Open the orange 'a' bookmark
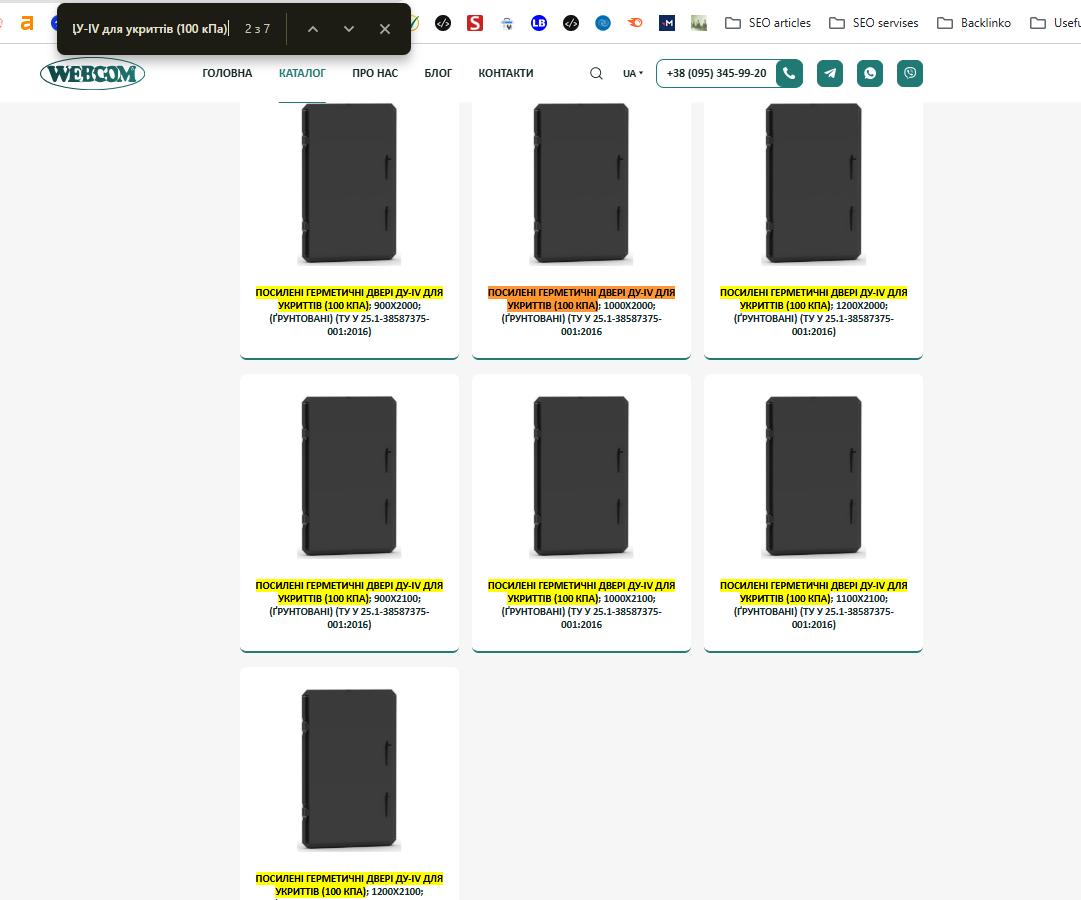Image resolution: width=1081 pixels, height=900 pixels. coord(27,23)
